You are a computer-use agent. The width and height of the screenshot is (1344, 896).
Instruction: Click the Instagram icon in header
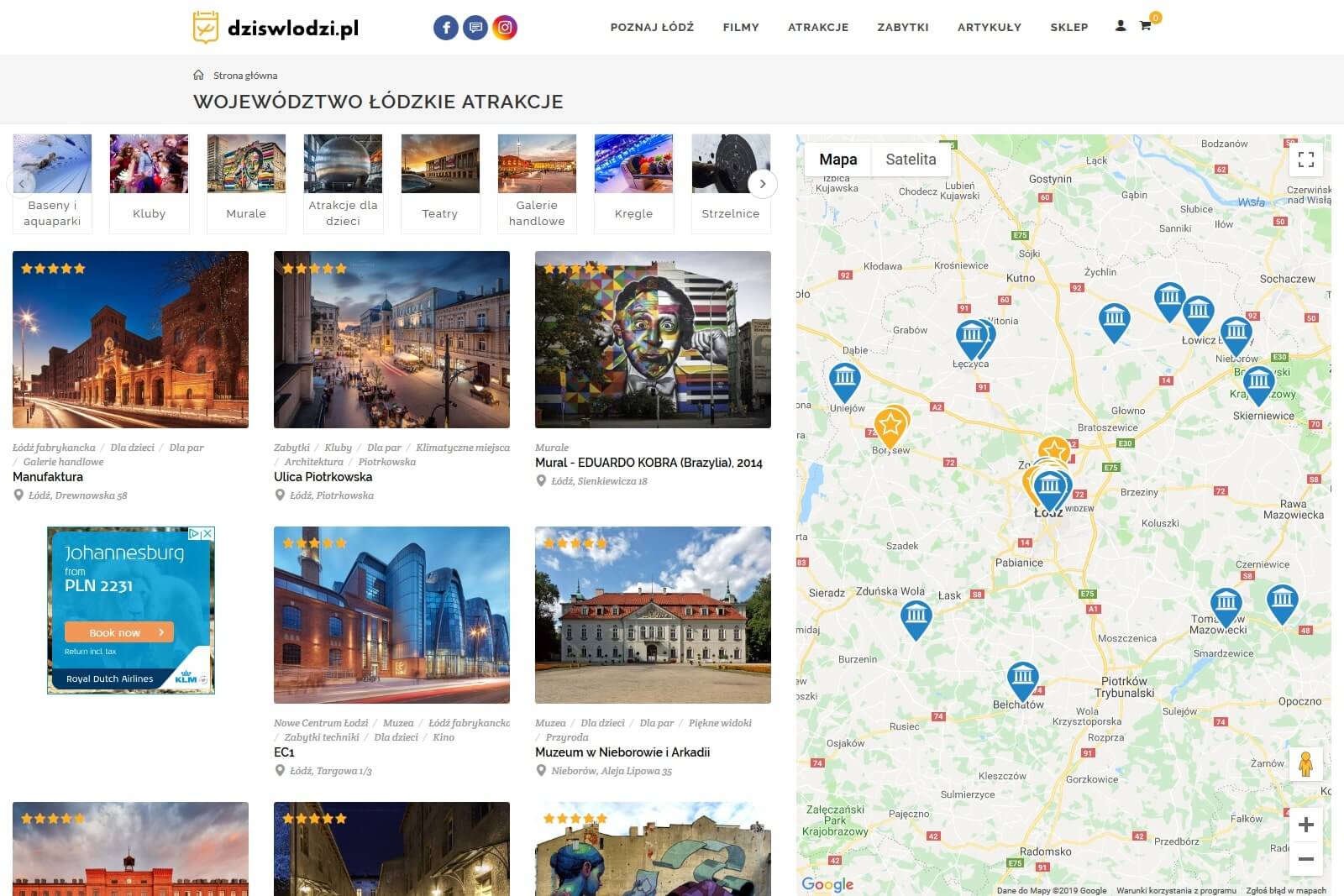[505, 28]
